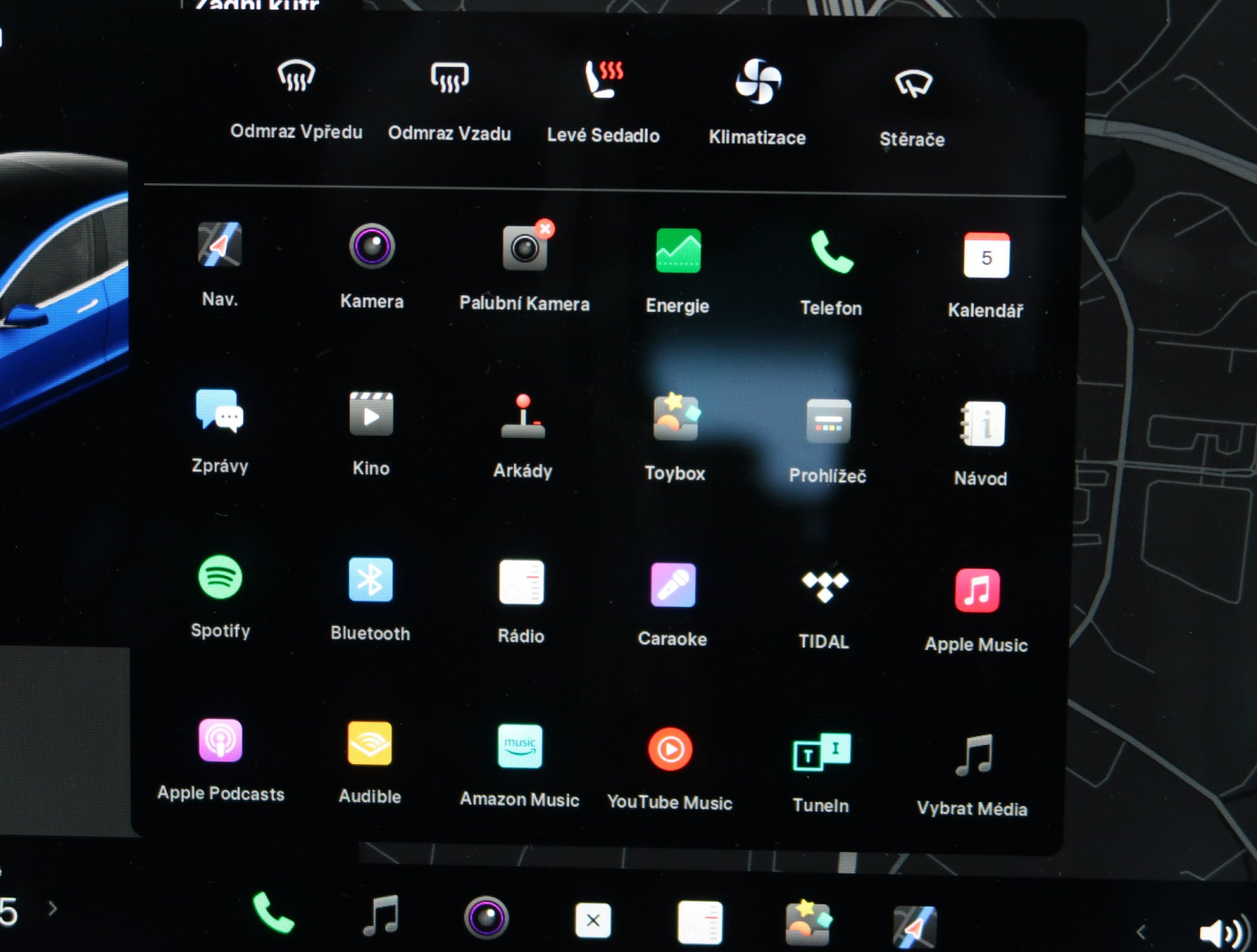This screenshot has height=952, width=1257.
Task: Open Palubní Kamera dashcam app
Action: coord(525,248)
